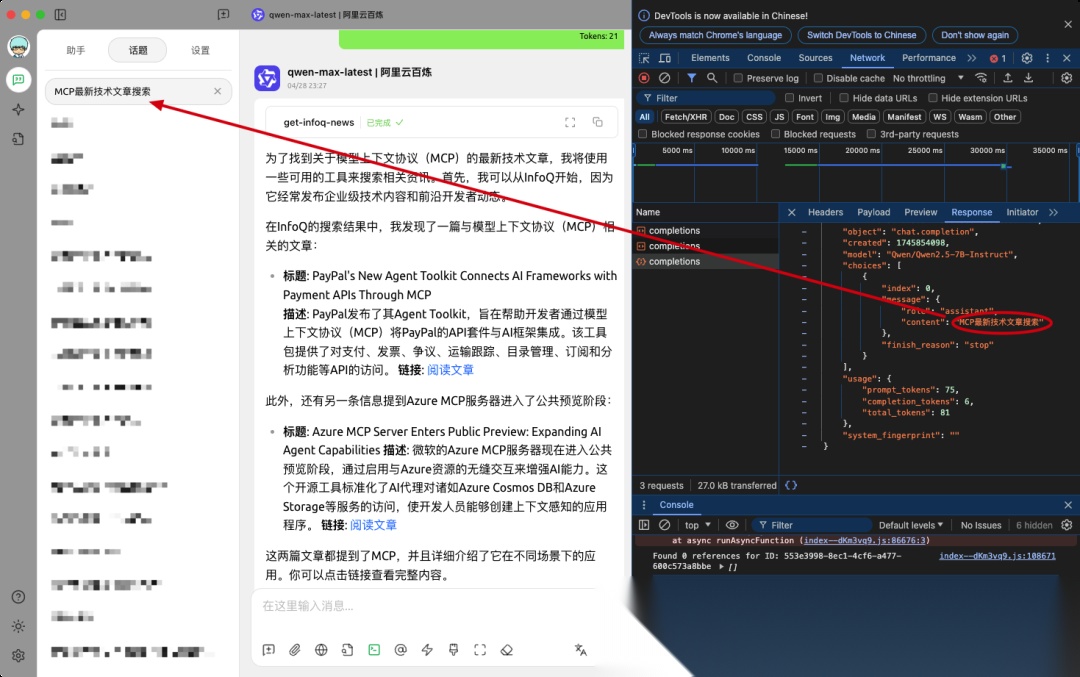Open the DevTools three-dot menu

click(1048, 59)
